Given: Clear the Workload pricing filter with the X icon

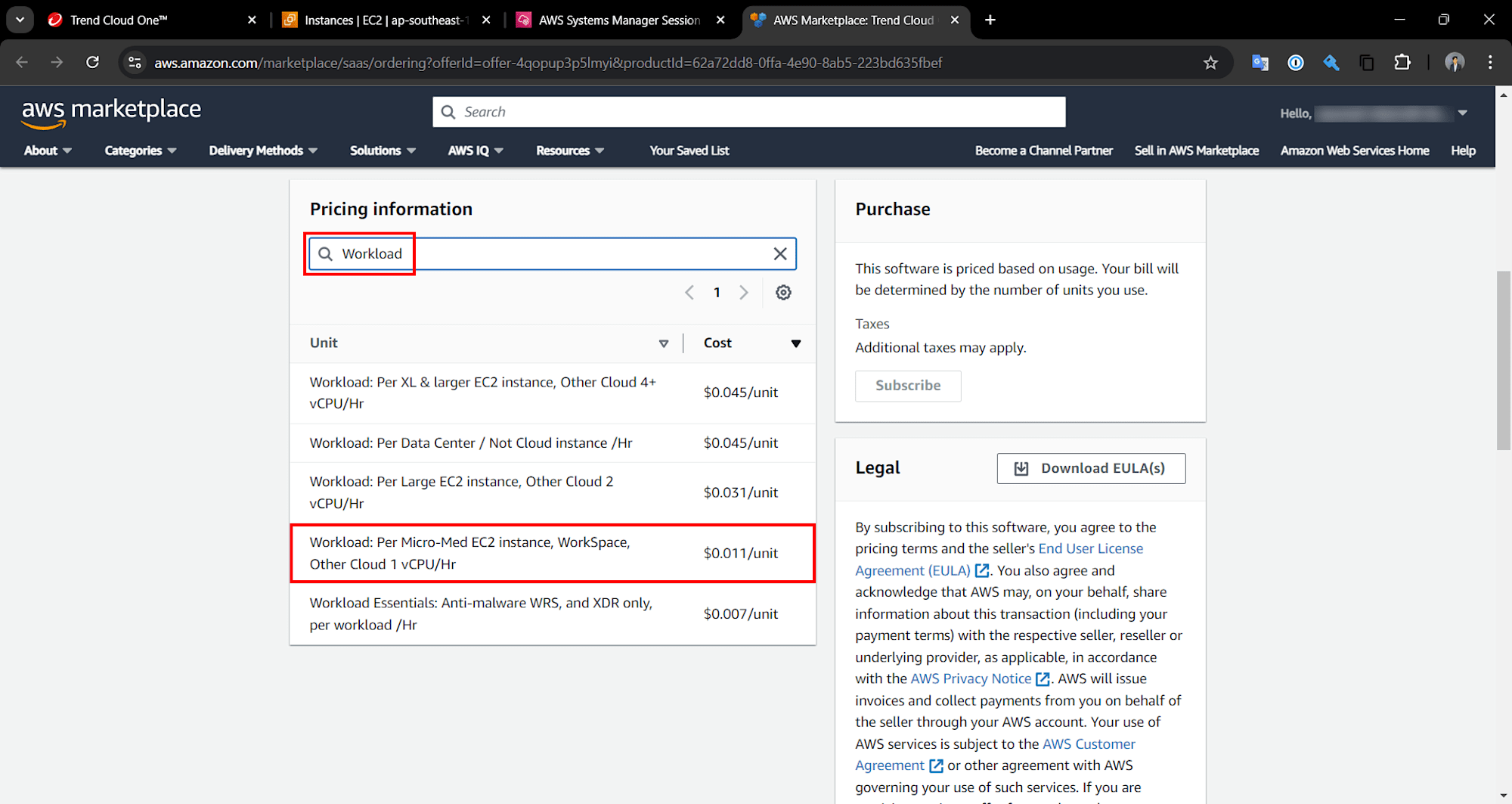Looking at the screenshot, I should coord(780,254).
